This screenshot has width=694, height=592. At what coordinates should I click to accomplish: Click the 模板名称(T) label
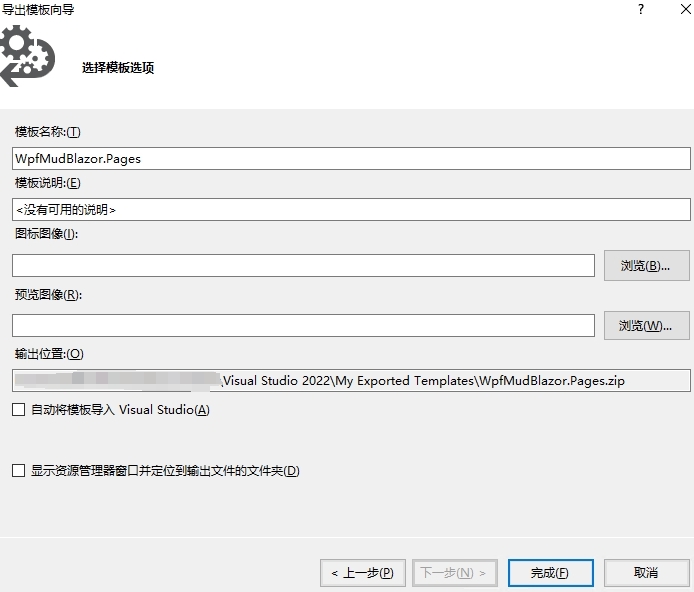[48, 132]
